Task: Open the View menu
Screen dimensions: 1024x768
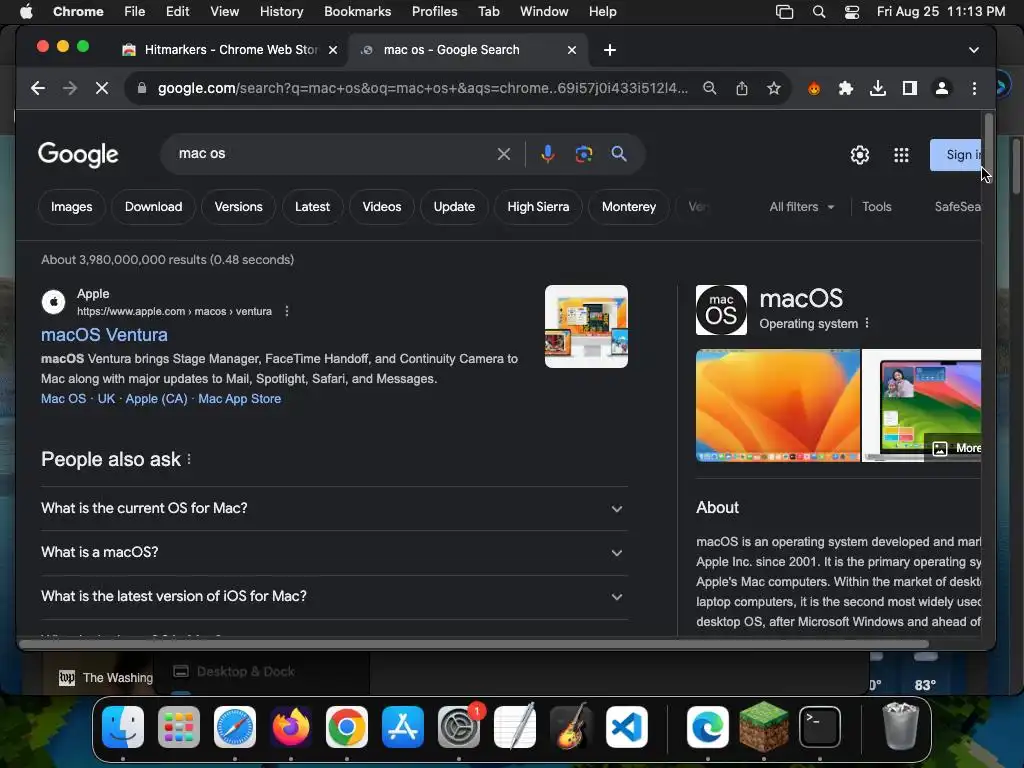Action: pos(224,12)
